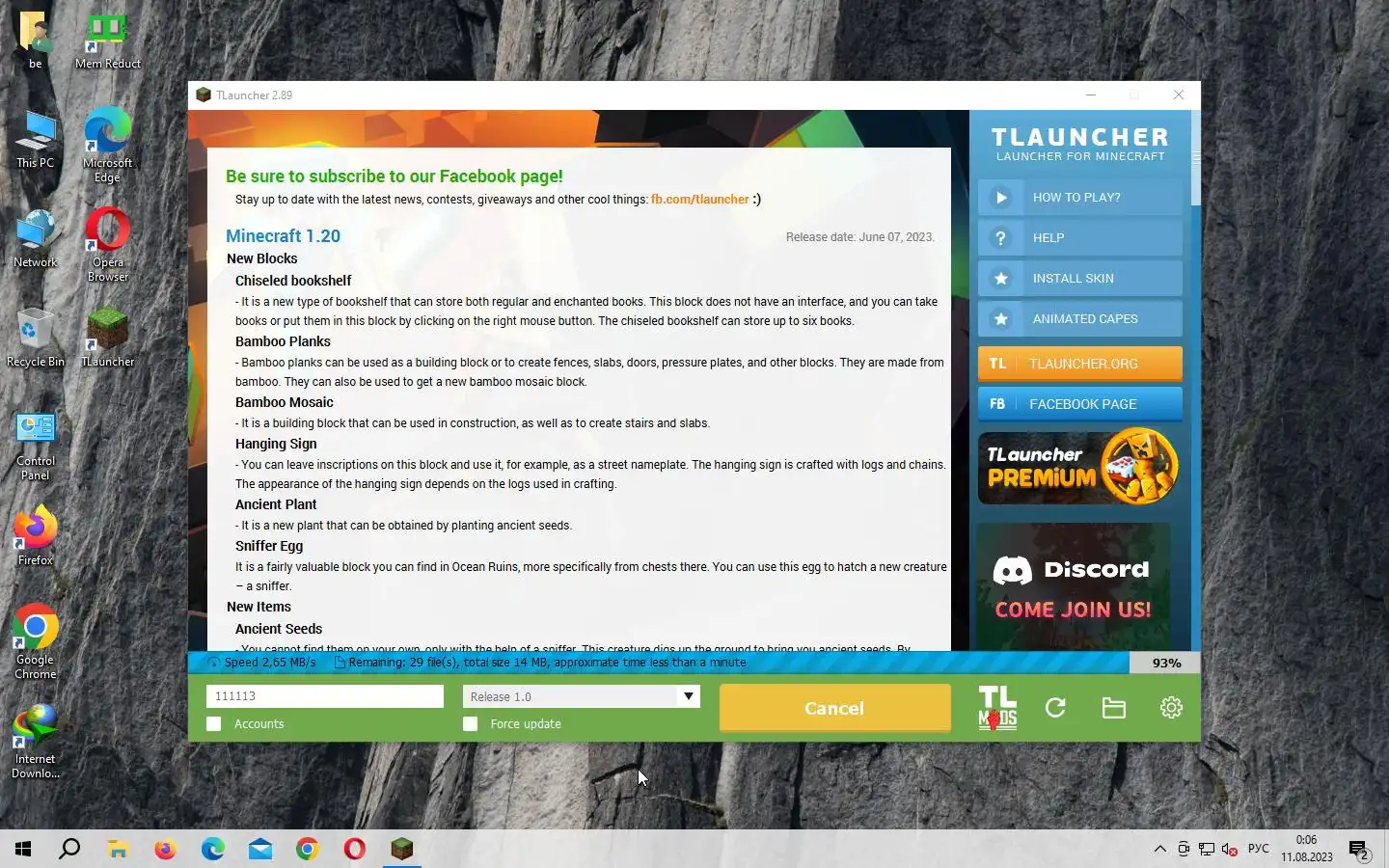Click the username field containing 111113
The height and width of the screenshot is (868, 1389).
pos(324,696)
